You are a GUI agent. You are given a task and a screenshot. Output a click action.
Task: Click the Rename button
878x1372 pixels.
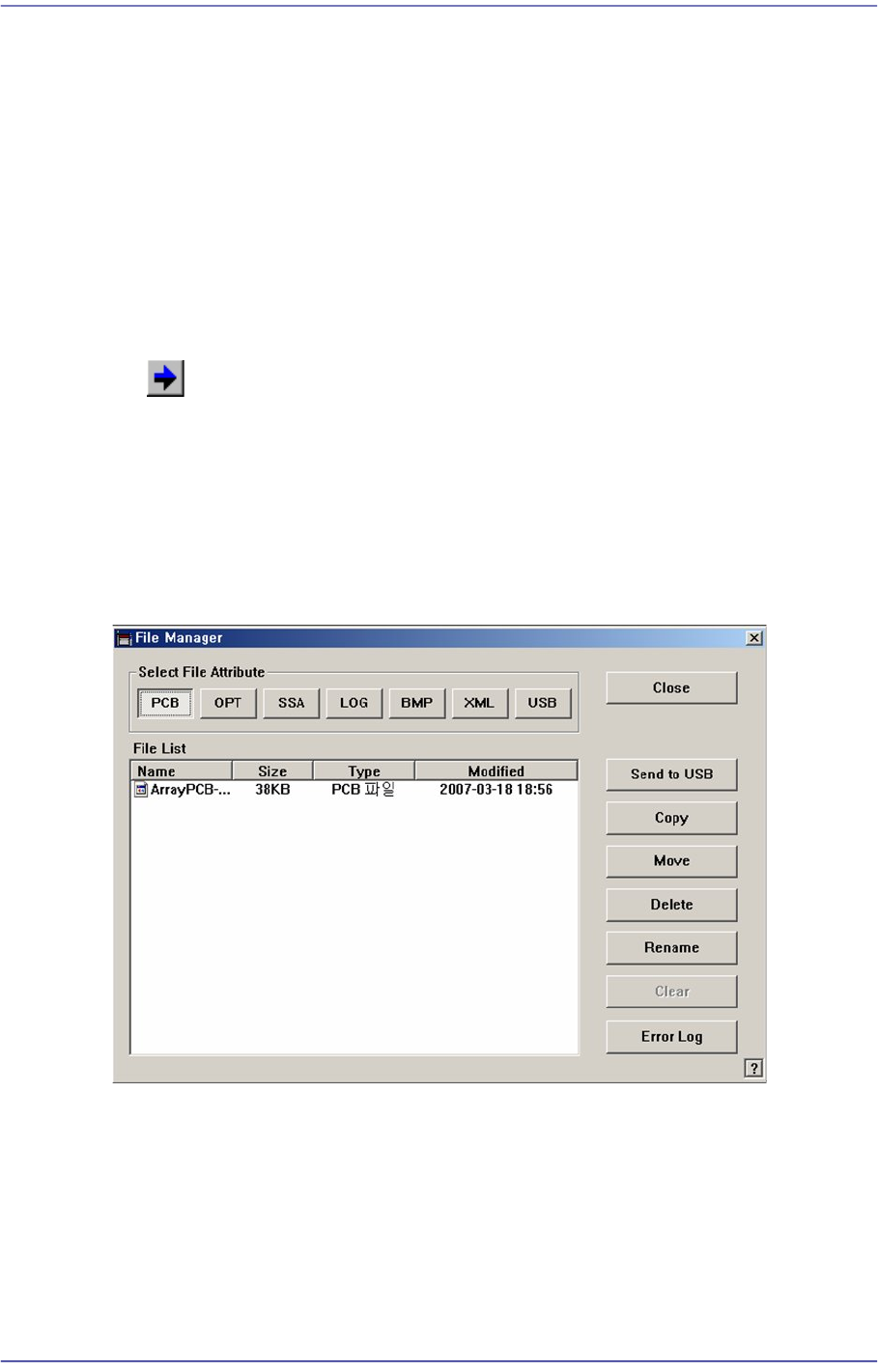click(x=671, y=948)
